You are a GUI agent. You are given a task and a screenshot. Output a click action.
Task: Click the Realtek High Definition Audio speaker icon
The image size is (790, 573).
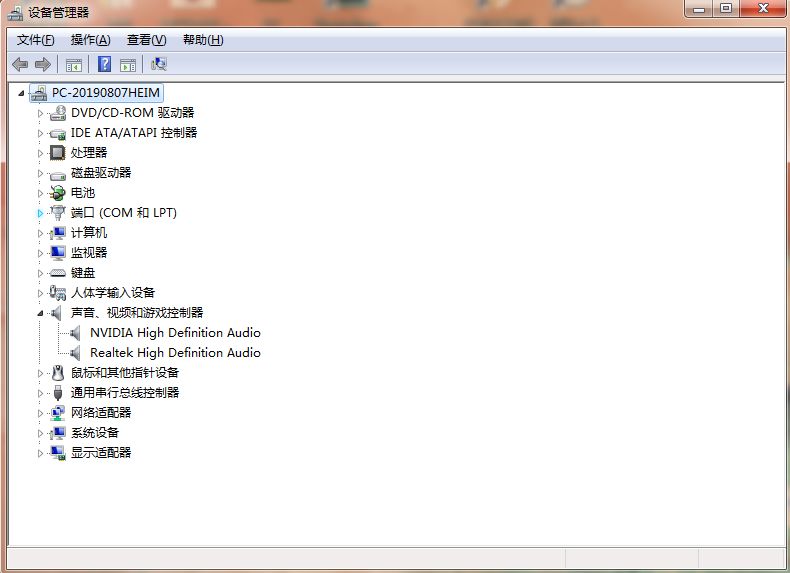pos(76,353)
